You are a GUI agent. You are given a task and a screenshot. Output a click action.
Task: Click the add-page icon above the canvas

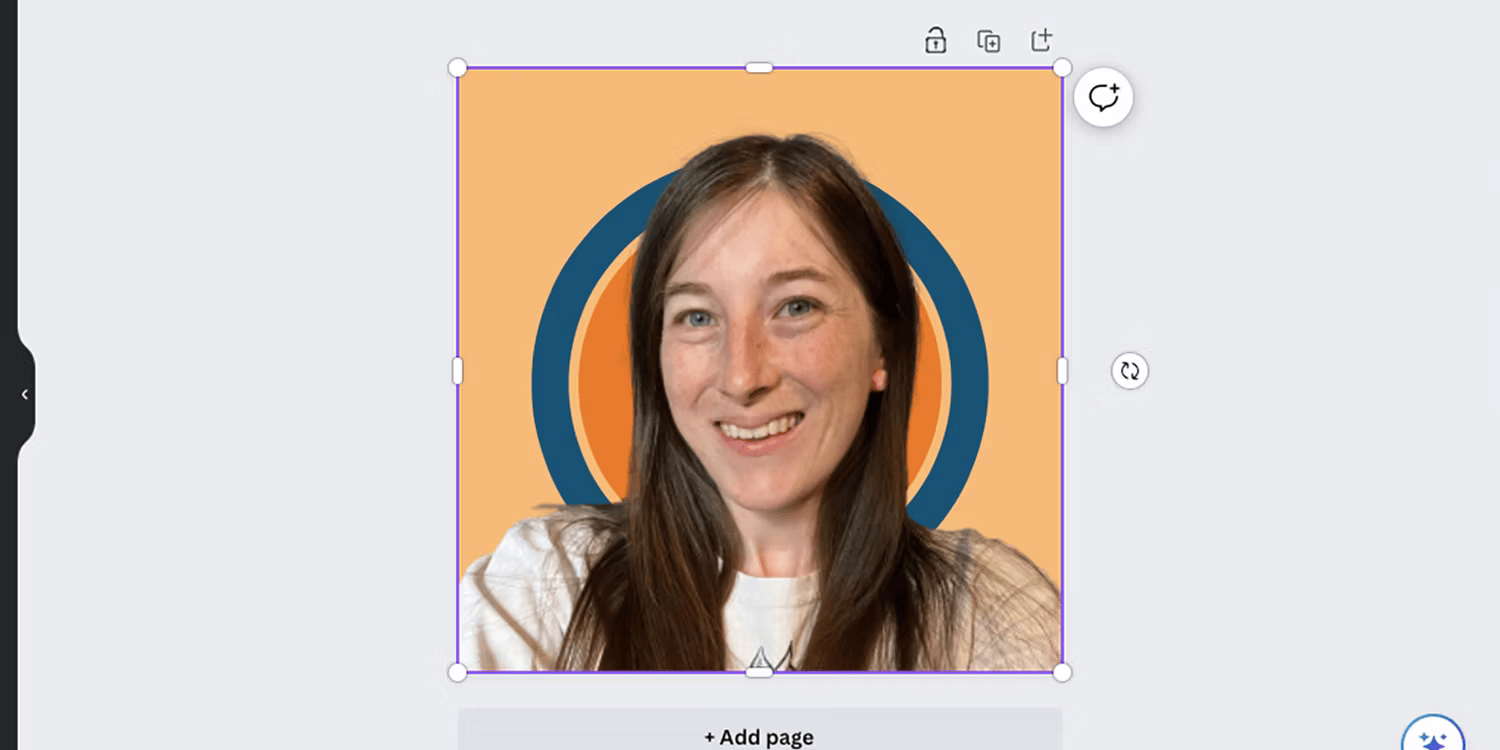point(1041,40)
